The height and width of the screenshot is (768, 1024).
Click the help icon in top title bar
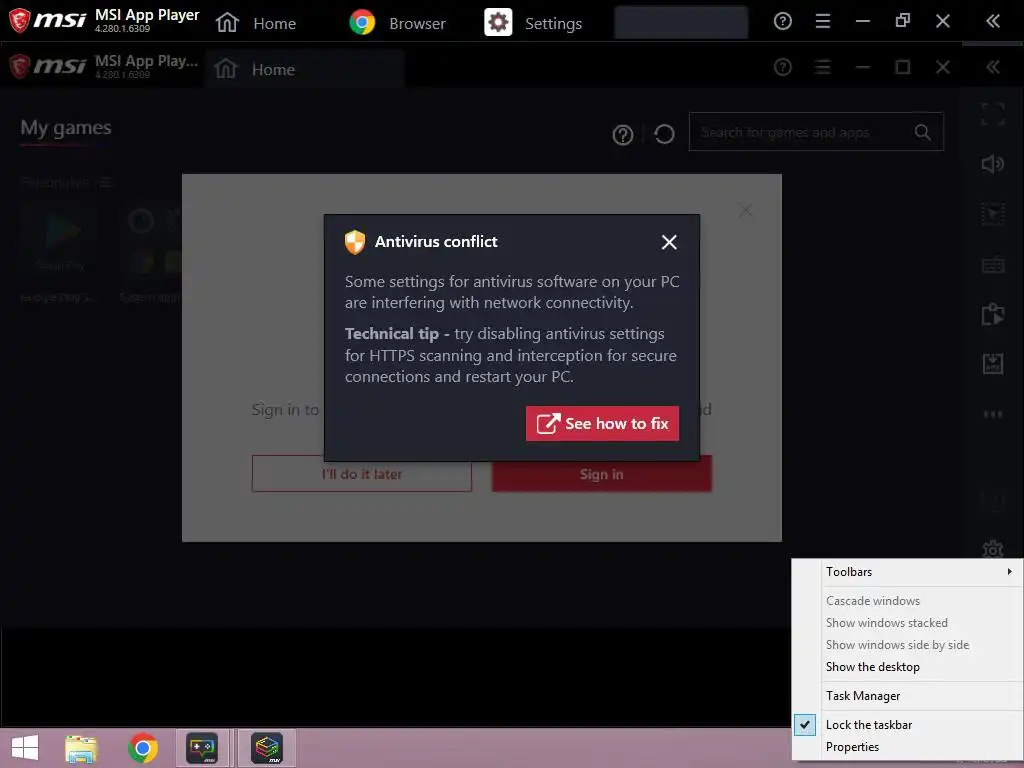782,22
